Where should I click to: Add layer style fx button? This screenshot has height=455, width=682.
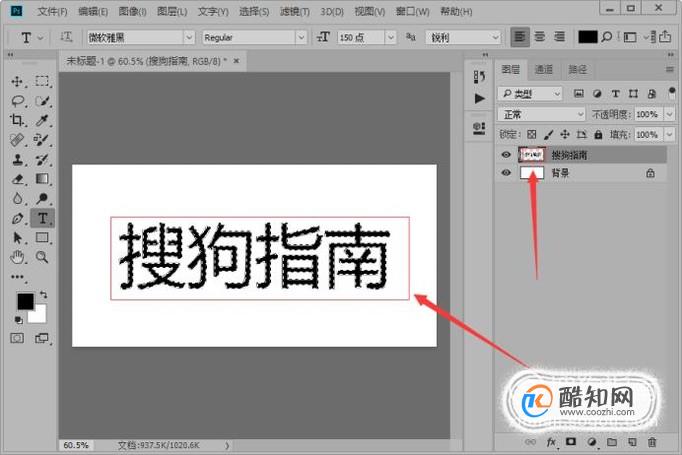(x=551, y=442)
